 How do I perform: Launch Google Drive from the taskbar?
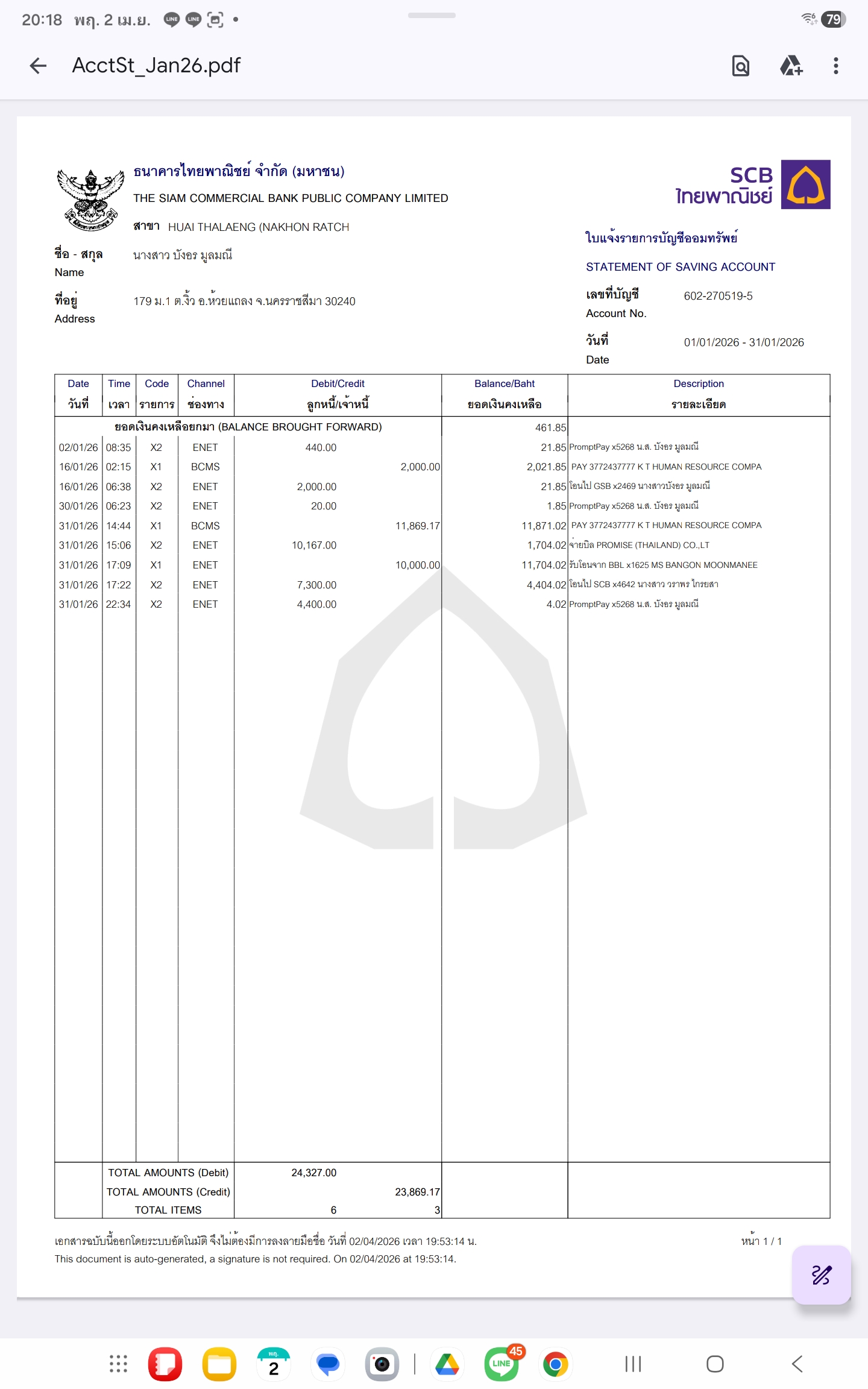tap(447, 1364)
